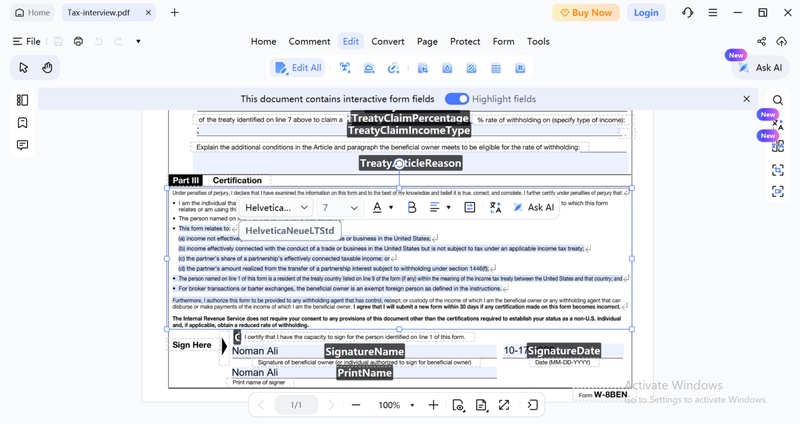Open Ask AI in top right
This screenshot has height=424, width=800.
pos(761,67)
